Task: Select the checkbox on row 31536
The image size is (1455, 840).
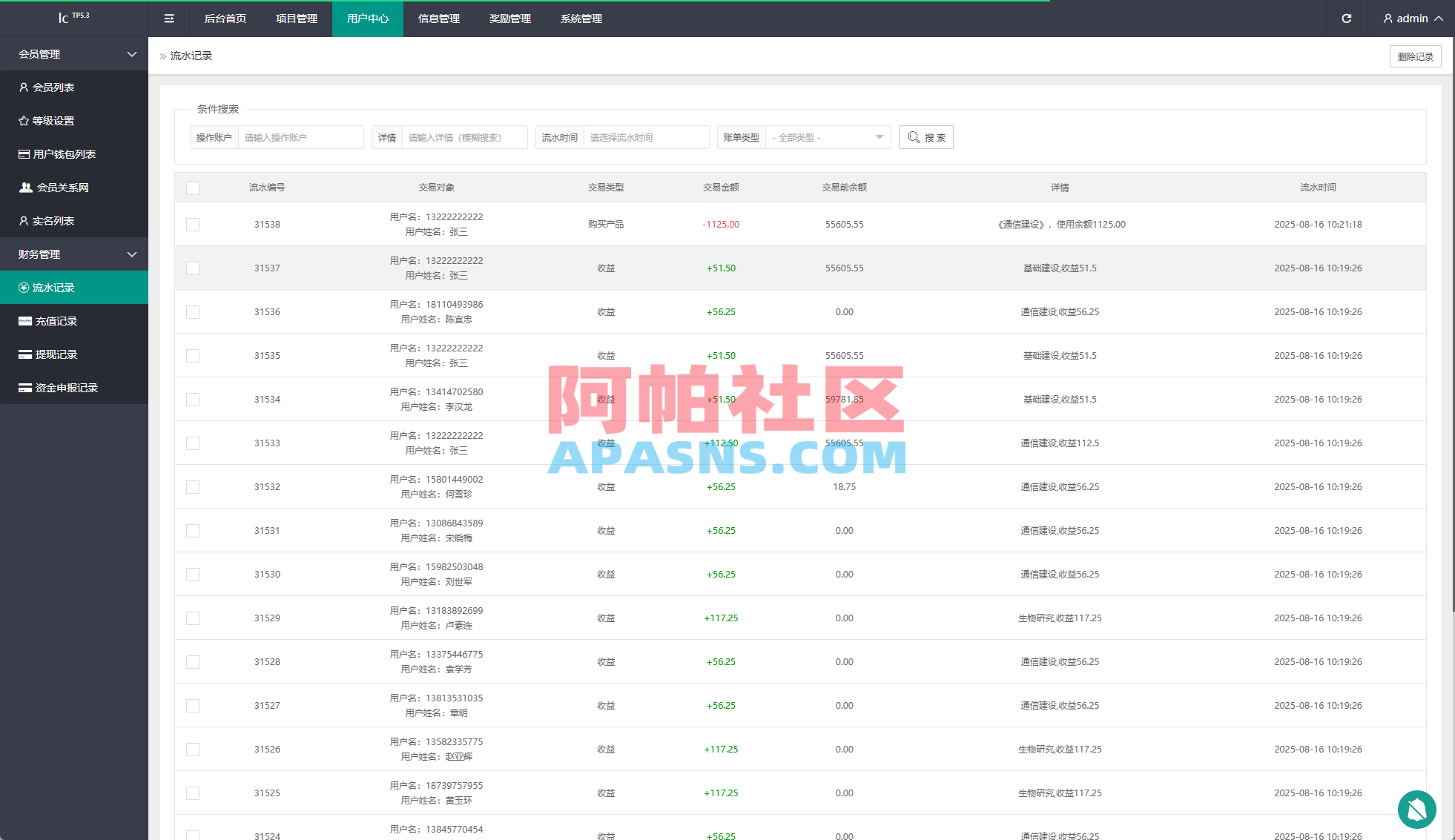Action: 193,311
